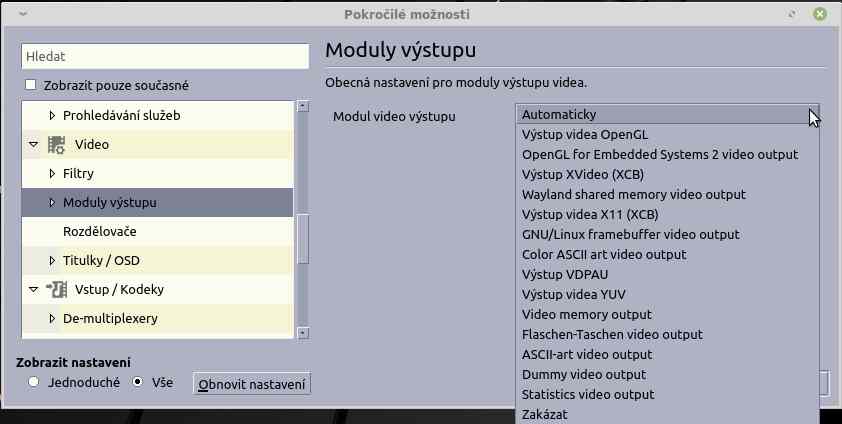Viewport: 842px width, 424px height.
Task: Select Wayland shared memory video output
Action: click(x=633, y=194)
